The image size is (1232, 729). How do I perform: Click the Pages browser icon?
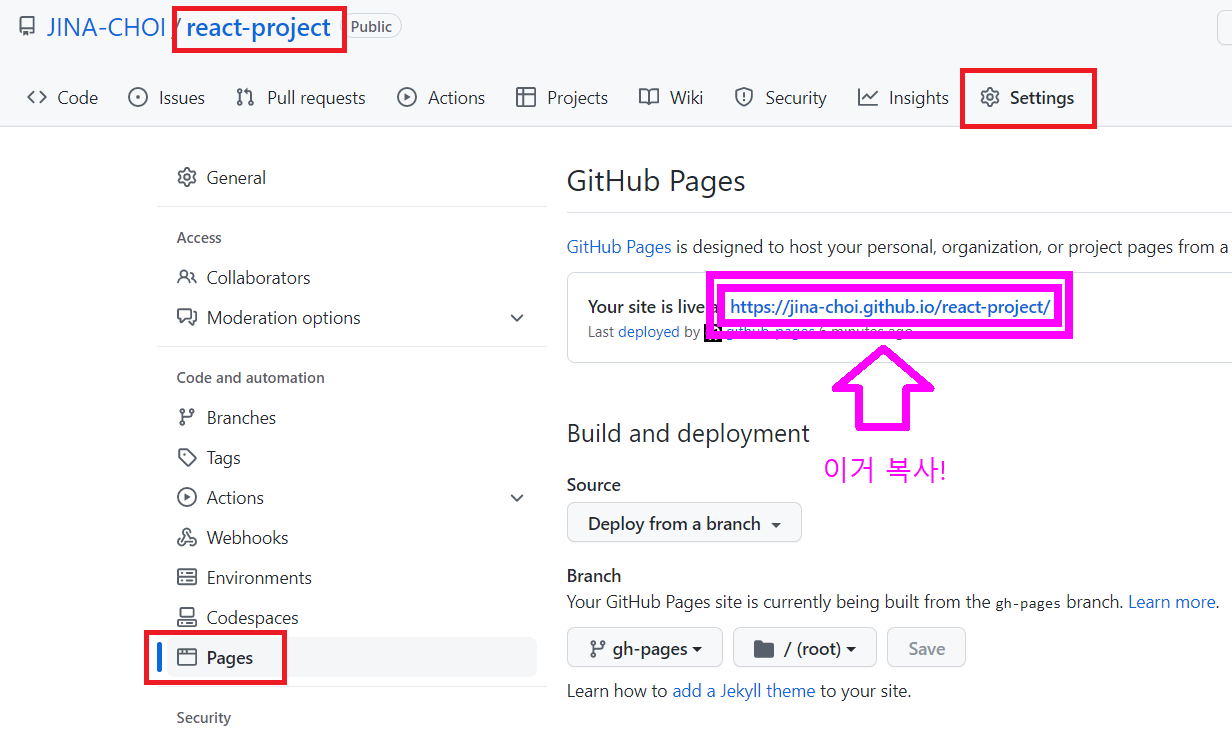[x=187, y=657]
